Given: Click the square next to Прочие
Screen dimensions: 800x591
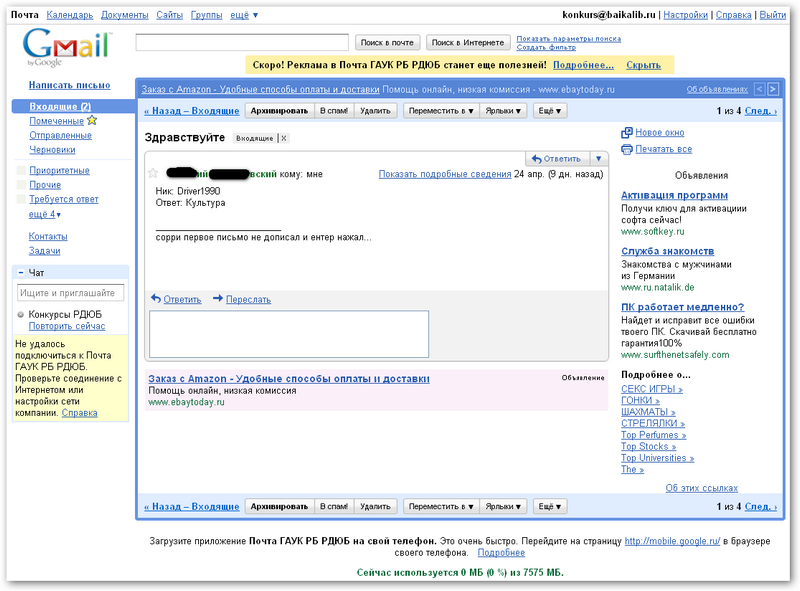Looking at the screenshot, I should click(x=21, y=185).
